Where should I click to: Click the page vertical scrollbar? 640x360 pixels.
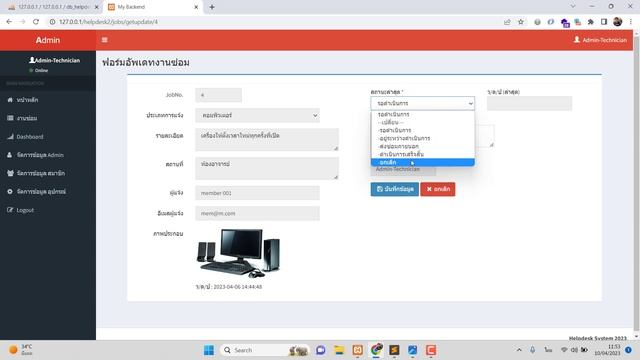click(x=636, y=184)
